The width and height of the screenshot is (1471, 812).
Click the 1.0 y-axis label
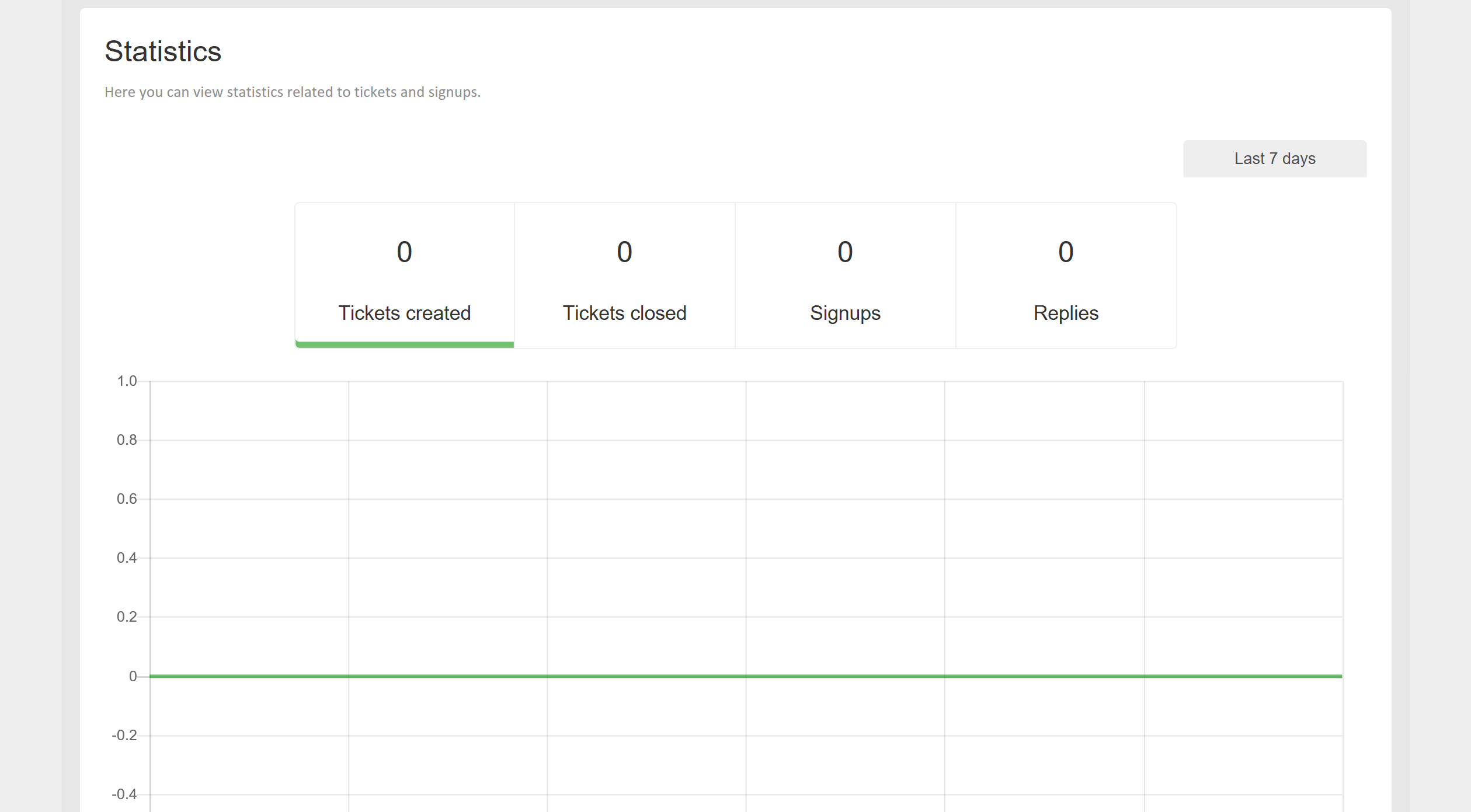127,381
